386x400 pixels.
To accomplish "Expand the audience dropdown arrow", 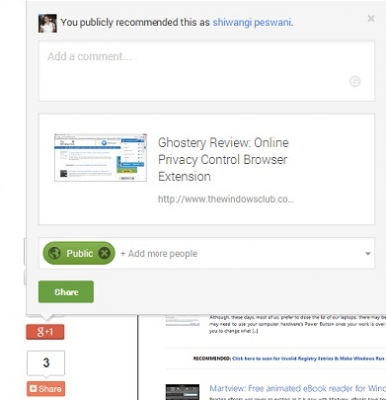I will [x=368, y=254].
